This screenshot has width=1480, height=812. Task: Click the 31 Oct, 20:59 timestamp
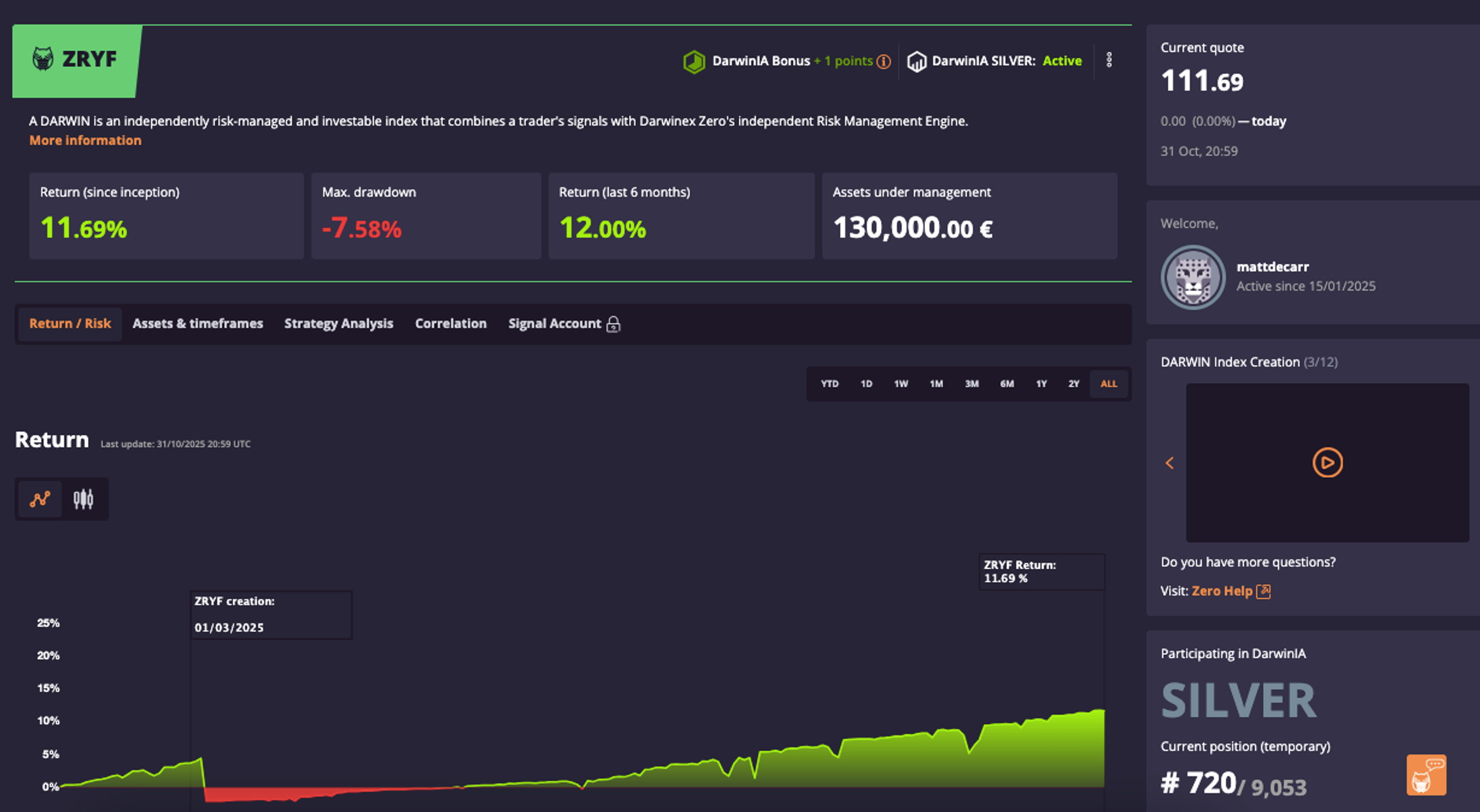pos(1199,151)
